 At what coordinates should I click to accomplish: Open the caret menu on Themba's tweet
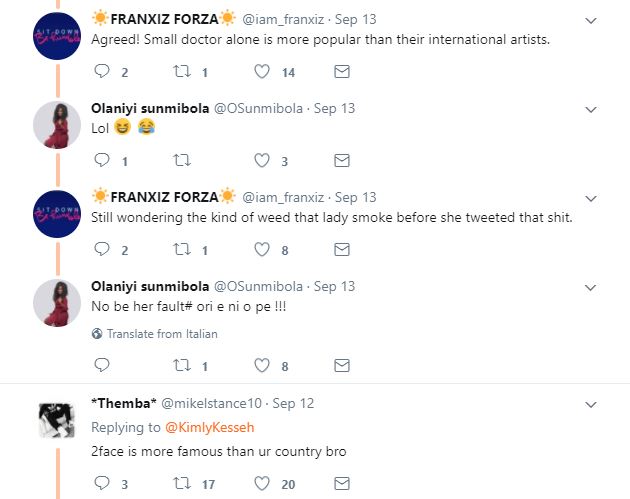coord(590,403)
